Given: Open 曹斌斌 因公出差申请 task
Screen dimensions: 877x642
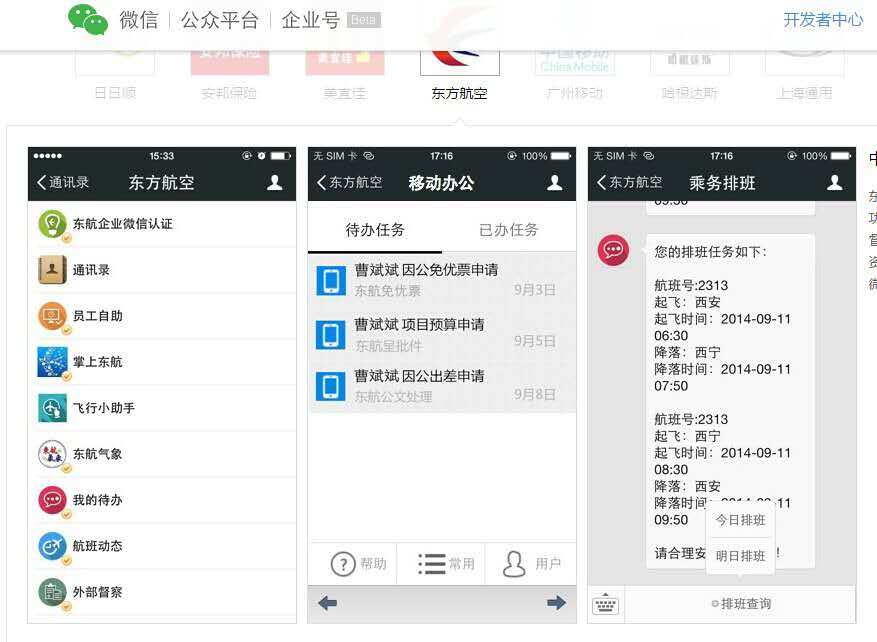Looking at the screenshot, I should click(442, 386).
